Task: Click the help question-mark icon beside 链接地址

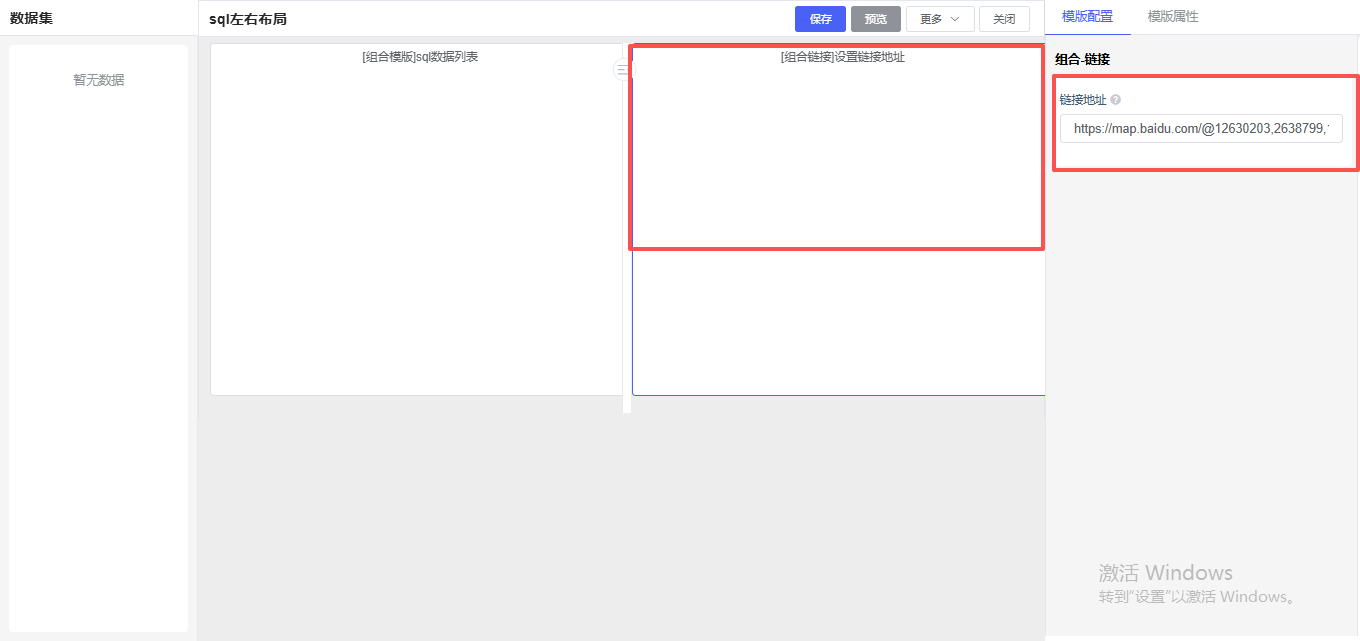Action: pyautogui.click(x=1115, y=99)
